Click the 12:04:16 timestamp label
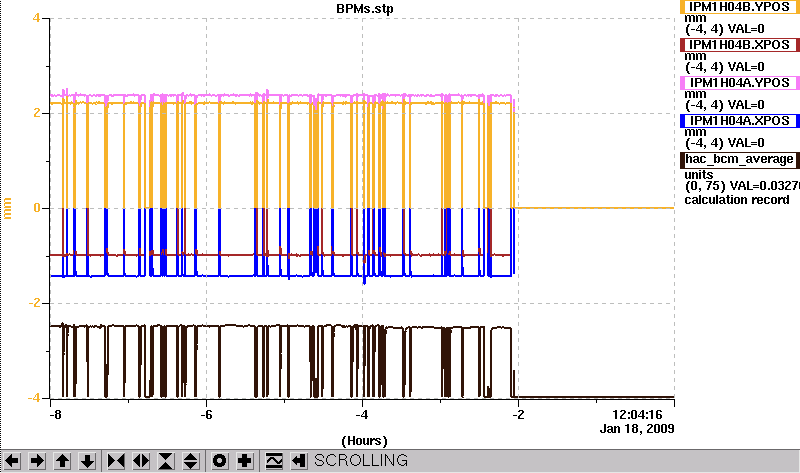Viewport: 800px width, 473px height. click(637, 414)
